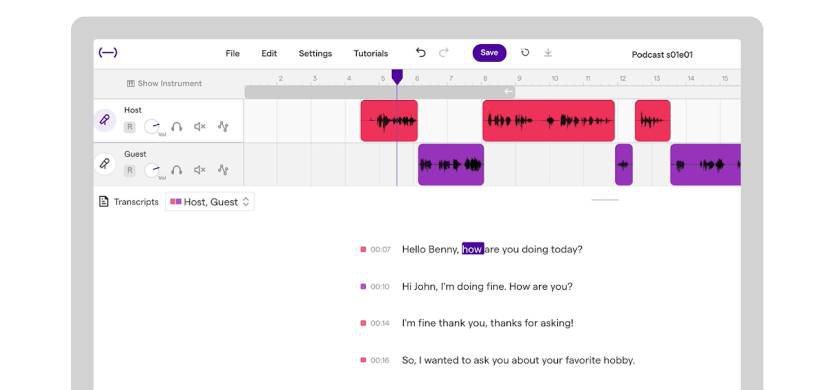
Task: Open Guest track effects waveform icon
Action: [x=223, y=170]
